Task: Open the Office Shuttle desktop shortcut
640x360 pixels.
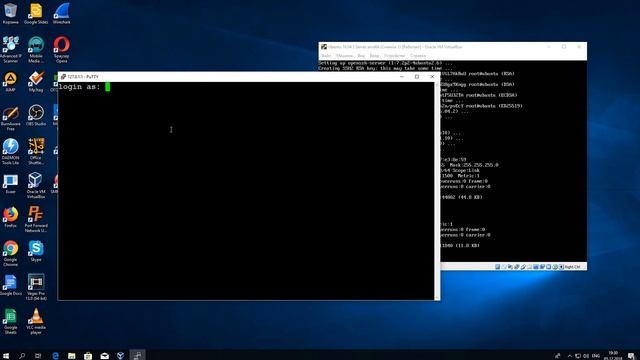Action: tap(36, 151)
